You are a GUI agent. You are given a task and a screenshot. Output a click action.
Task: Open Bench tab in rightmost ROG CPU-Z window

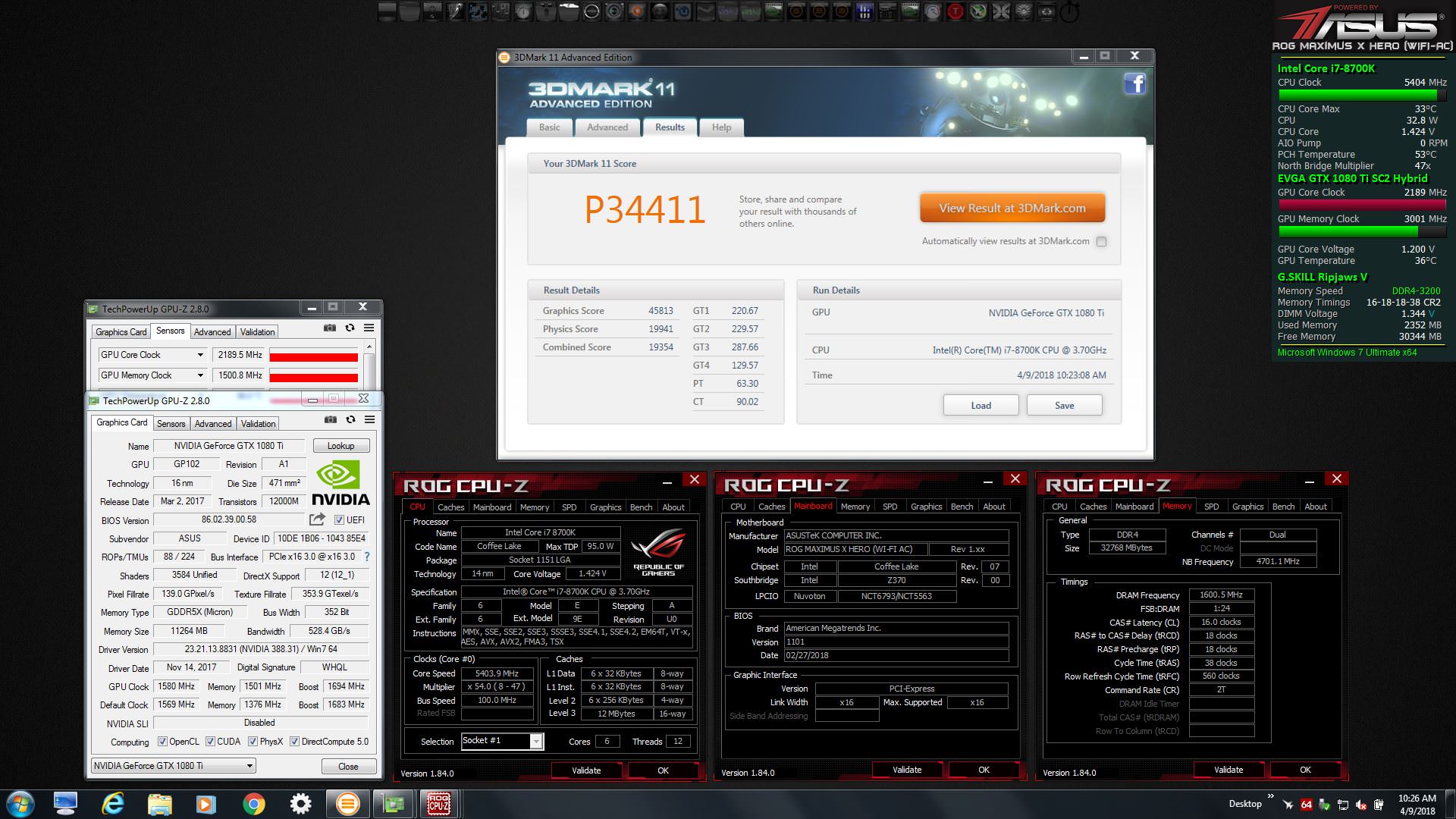click(x=1283, y=507)
